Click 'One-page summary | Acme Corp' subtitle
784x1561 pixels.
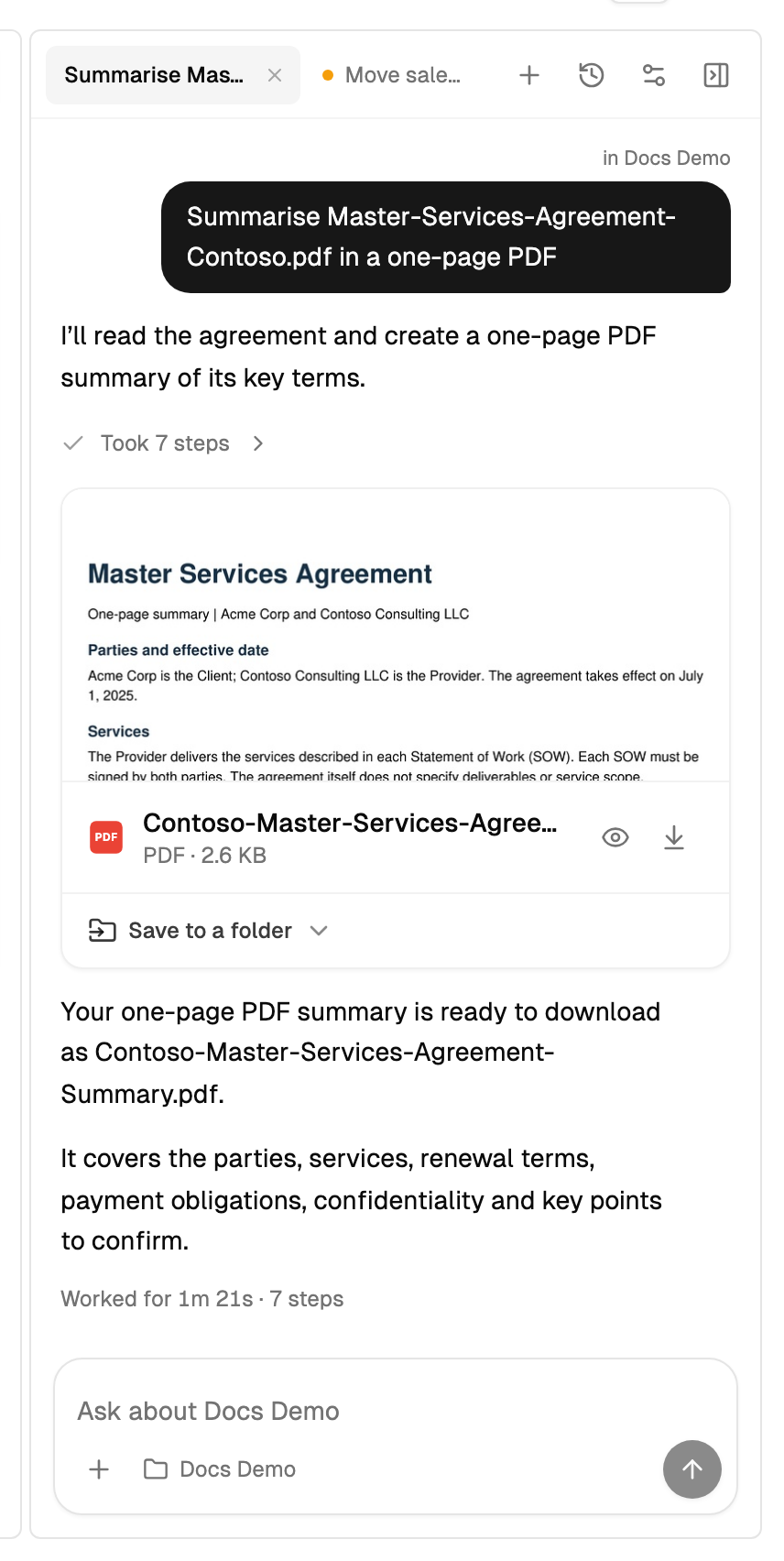278,615
